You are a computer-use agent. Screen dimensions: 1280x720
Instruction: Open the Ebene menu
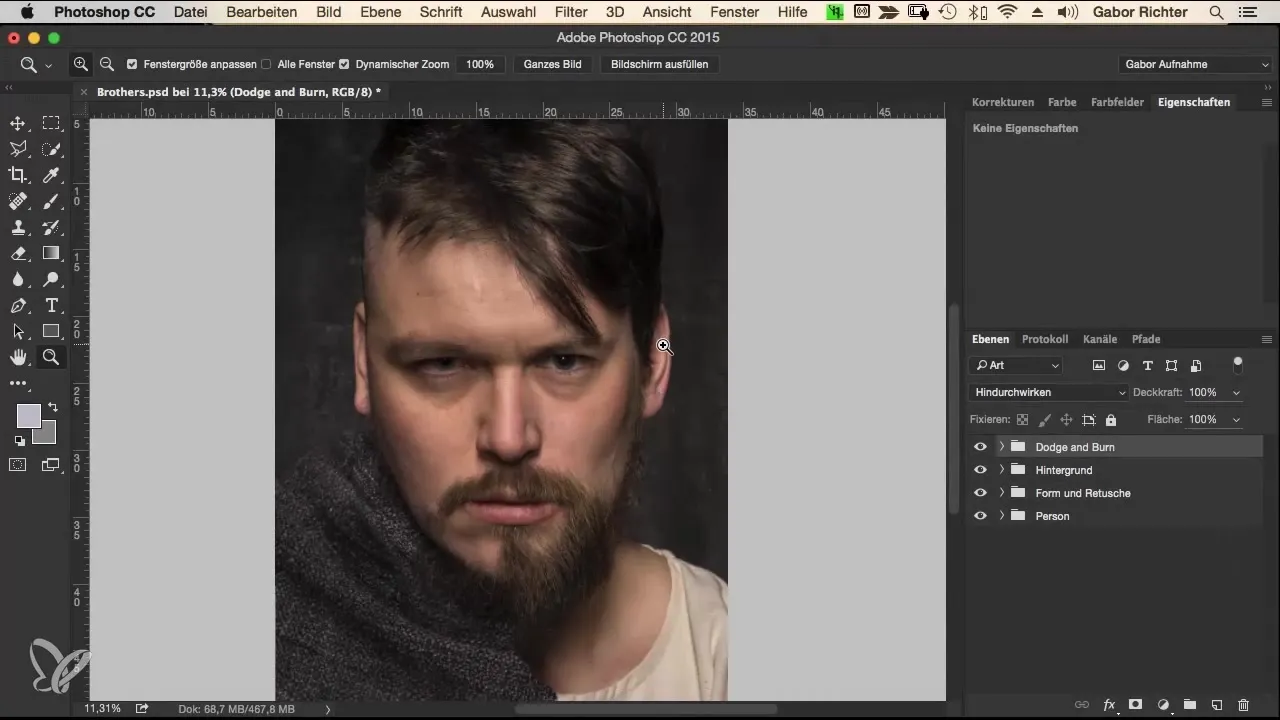click(x=380, y=12)
